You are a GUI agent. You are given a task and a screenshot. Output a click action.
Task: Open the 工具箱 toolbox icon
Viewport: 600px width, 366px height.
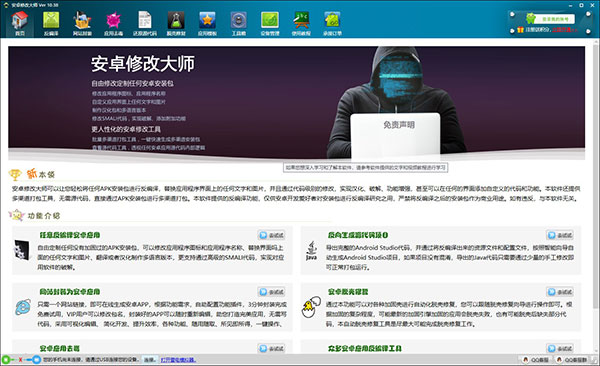click(x=238, y=23)
